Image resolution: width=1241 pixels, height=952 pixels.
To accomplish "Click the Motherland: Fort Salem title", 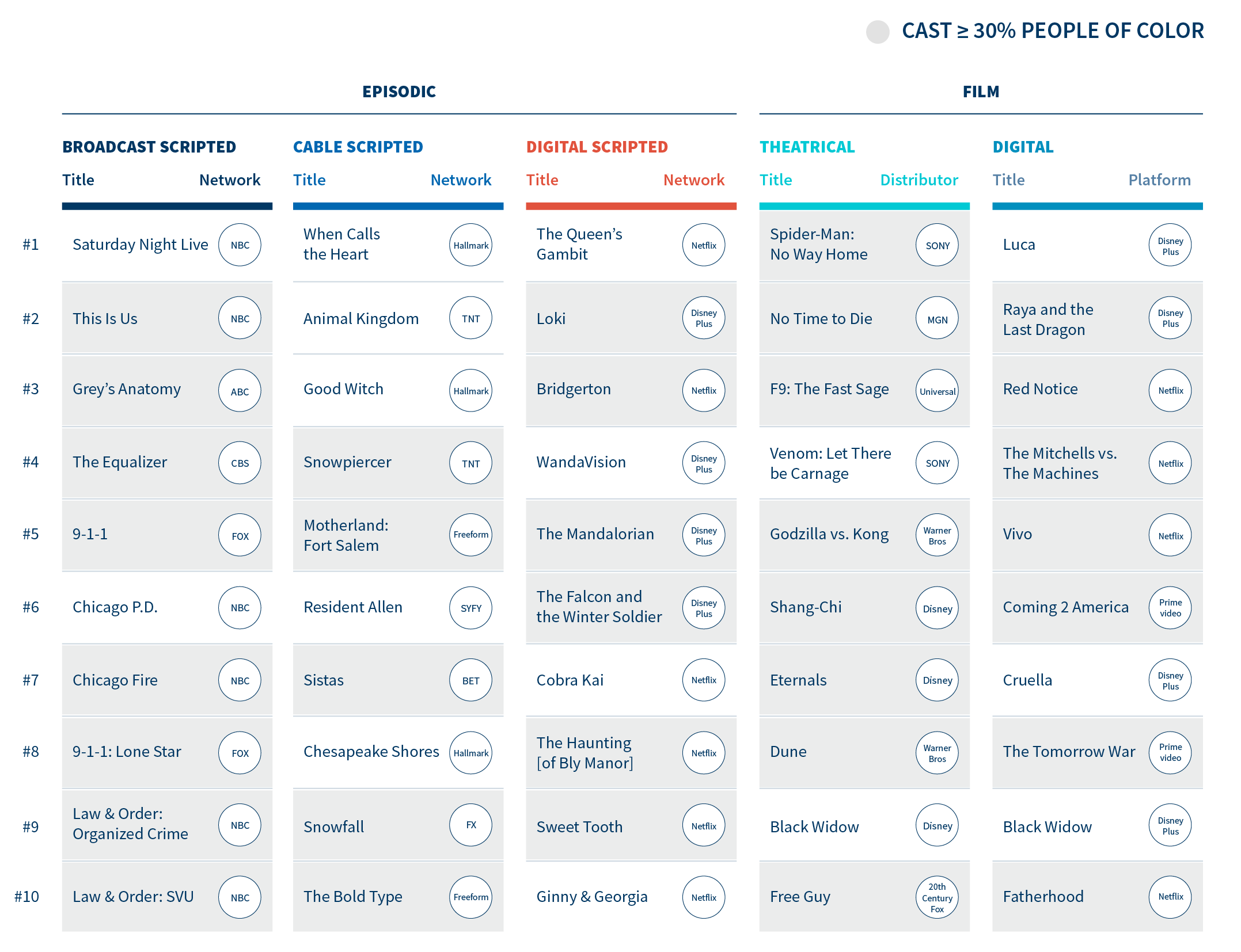I will [x=346, y=535].
